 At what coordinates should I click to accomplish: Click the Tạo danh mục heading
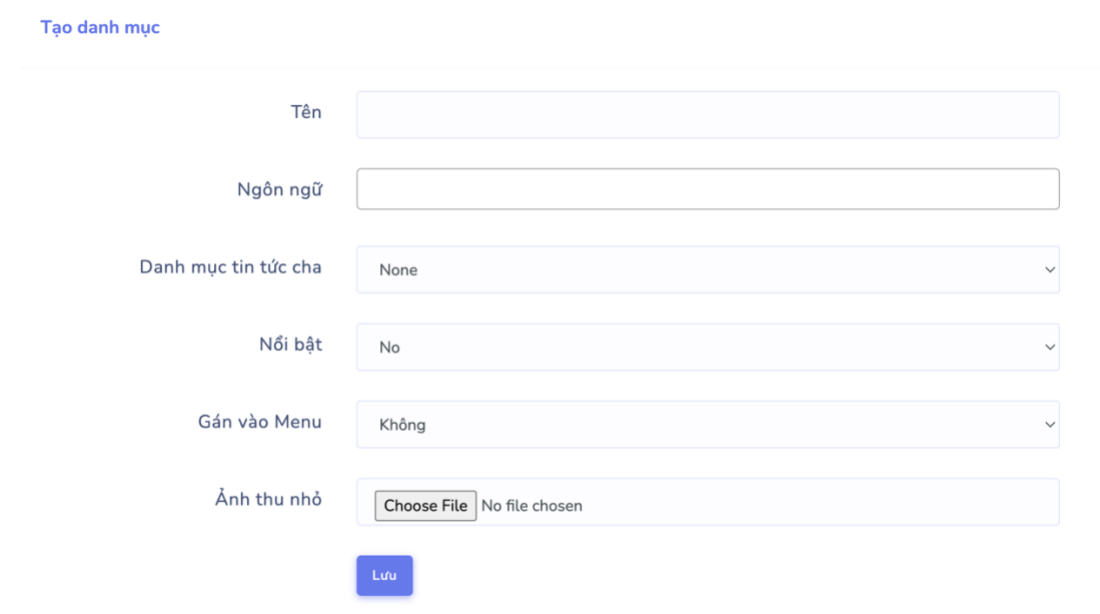100,27
